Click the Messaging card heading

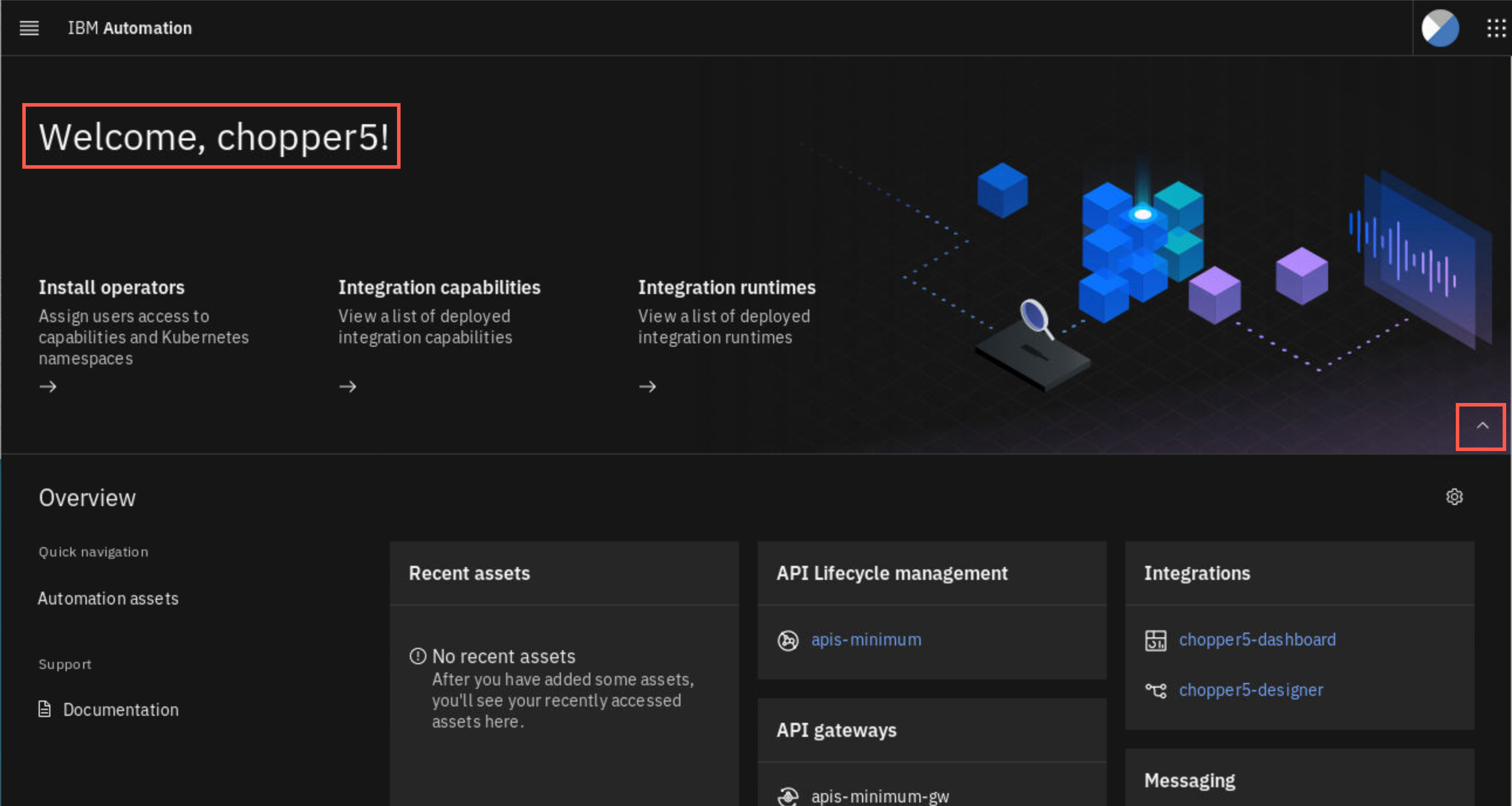click(x=1189, y=781)
